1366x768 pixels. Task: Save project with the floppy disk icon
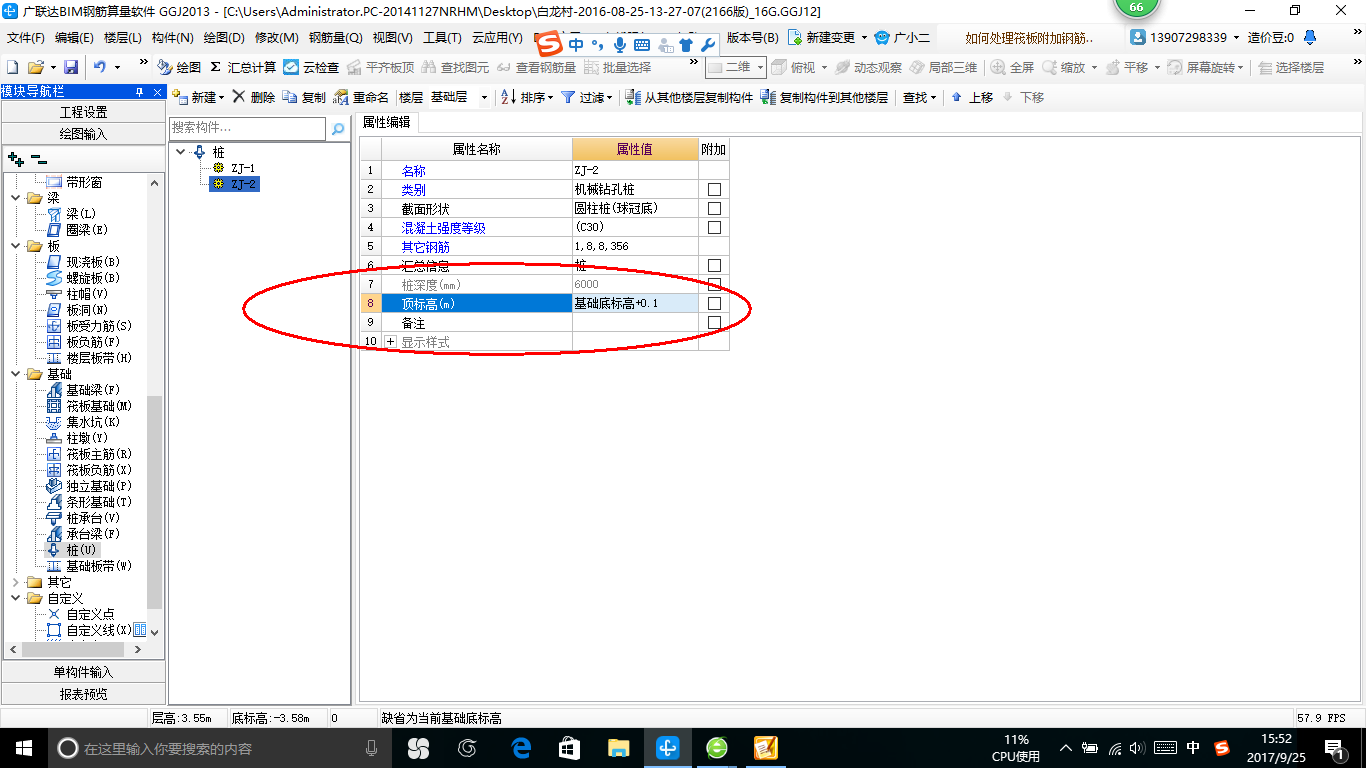71,67
